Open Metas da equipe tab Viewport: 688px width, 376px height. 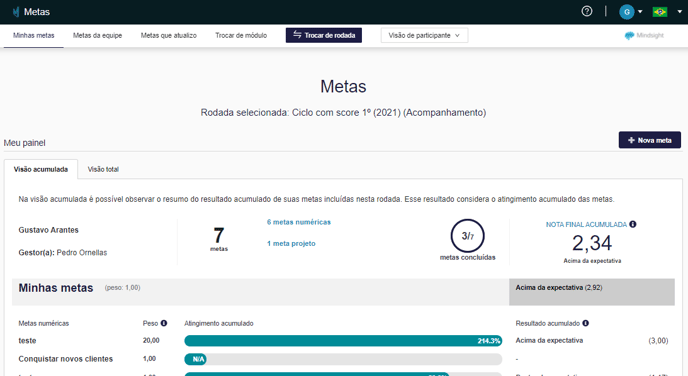coord(97,36)
